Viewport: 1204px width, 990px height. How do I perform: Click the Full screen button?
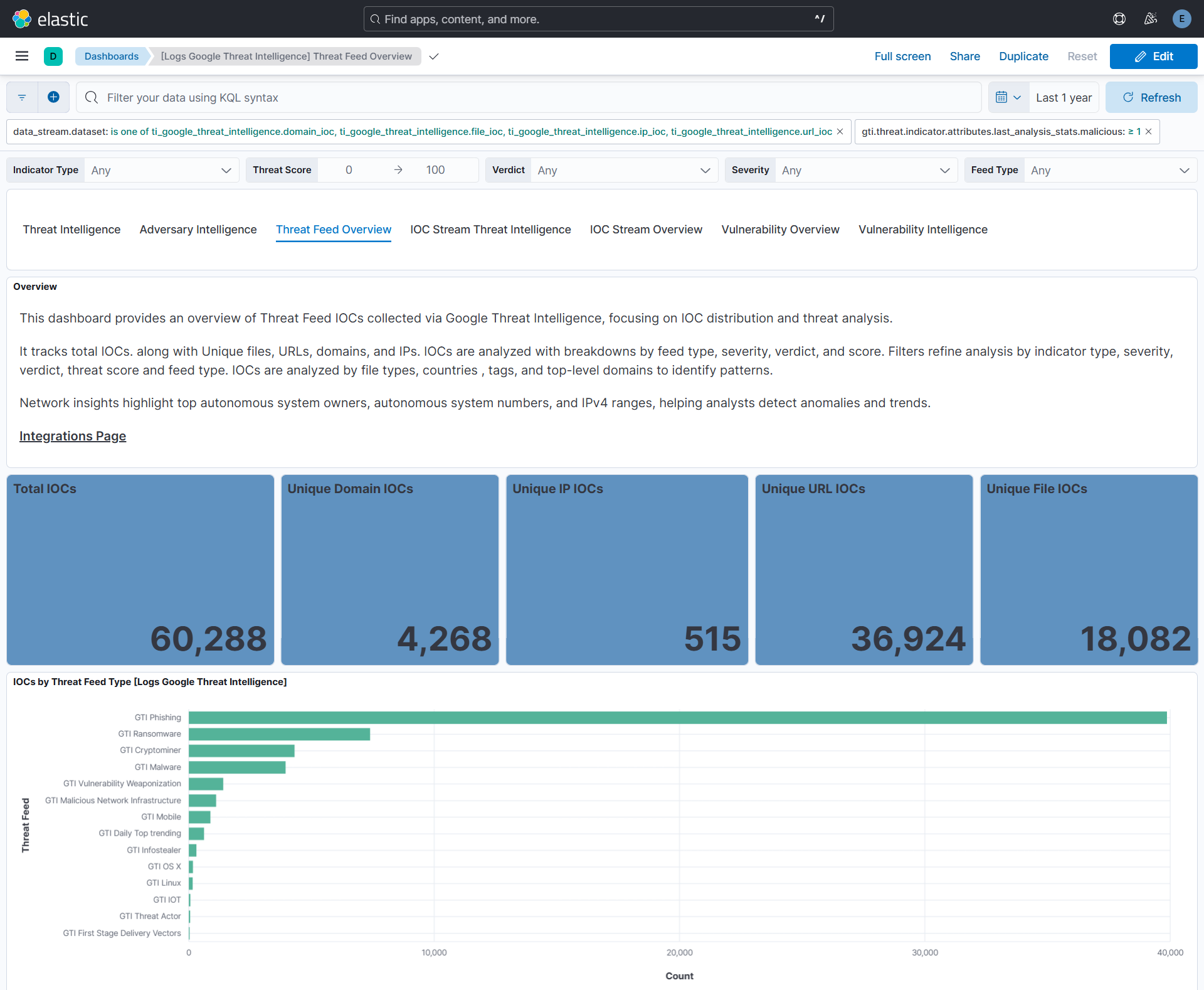pos(902,56)
